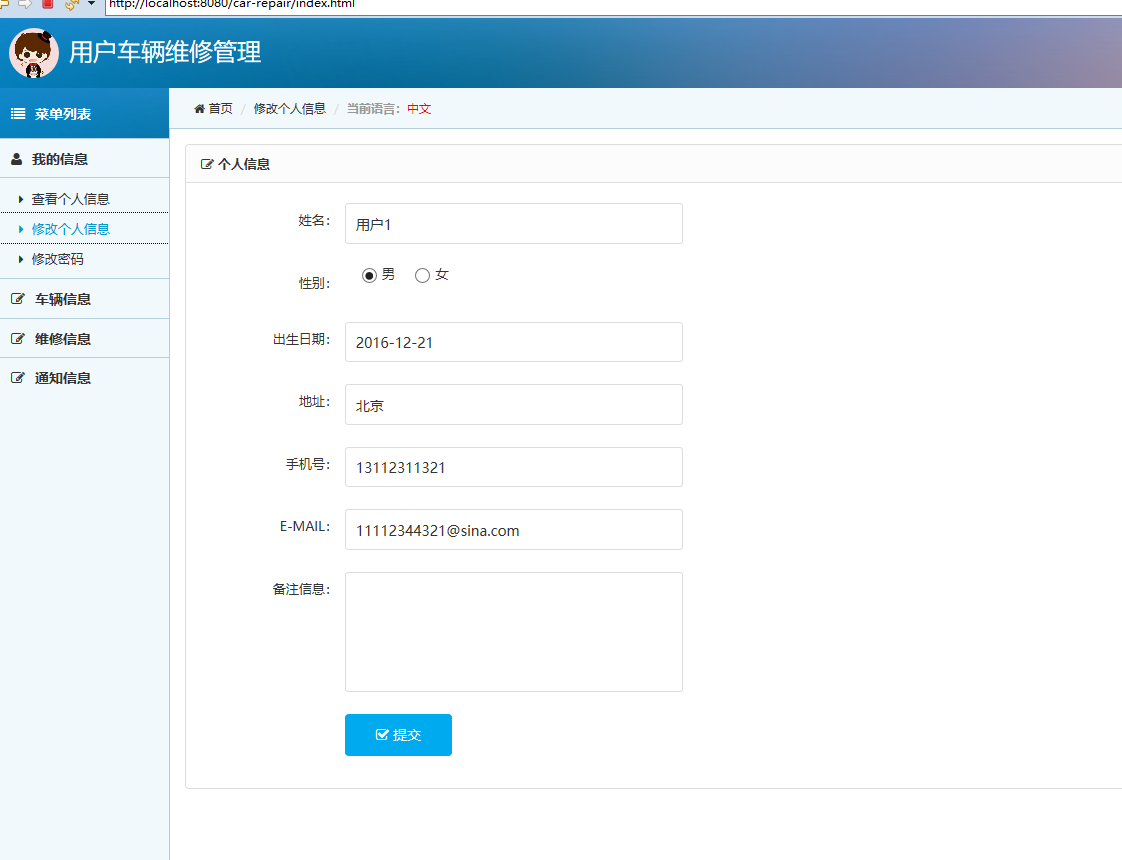Click the person icon next to 我的信息
1122x860 pixels.
point(15,158)
